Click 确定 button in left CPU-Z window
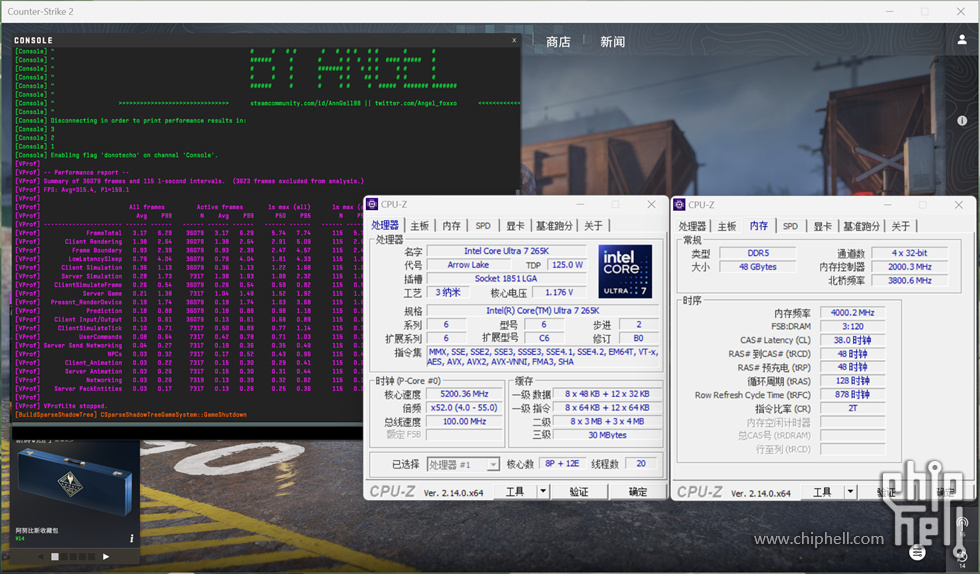980x574 pixels. tap(638, 491)
